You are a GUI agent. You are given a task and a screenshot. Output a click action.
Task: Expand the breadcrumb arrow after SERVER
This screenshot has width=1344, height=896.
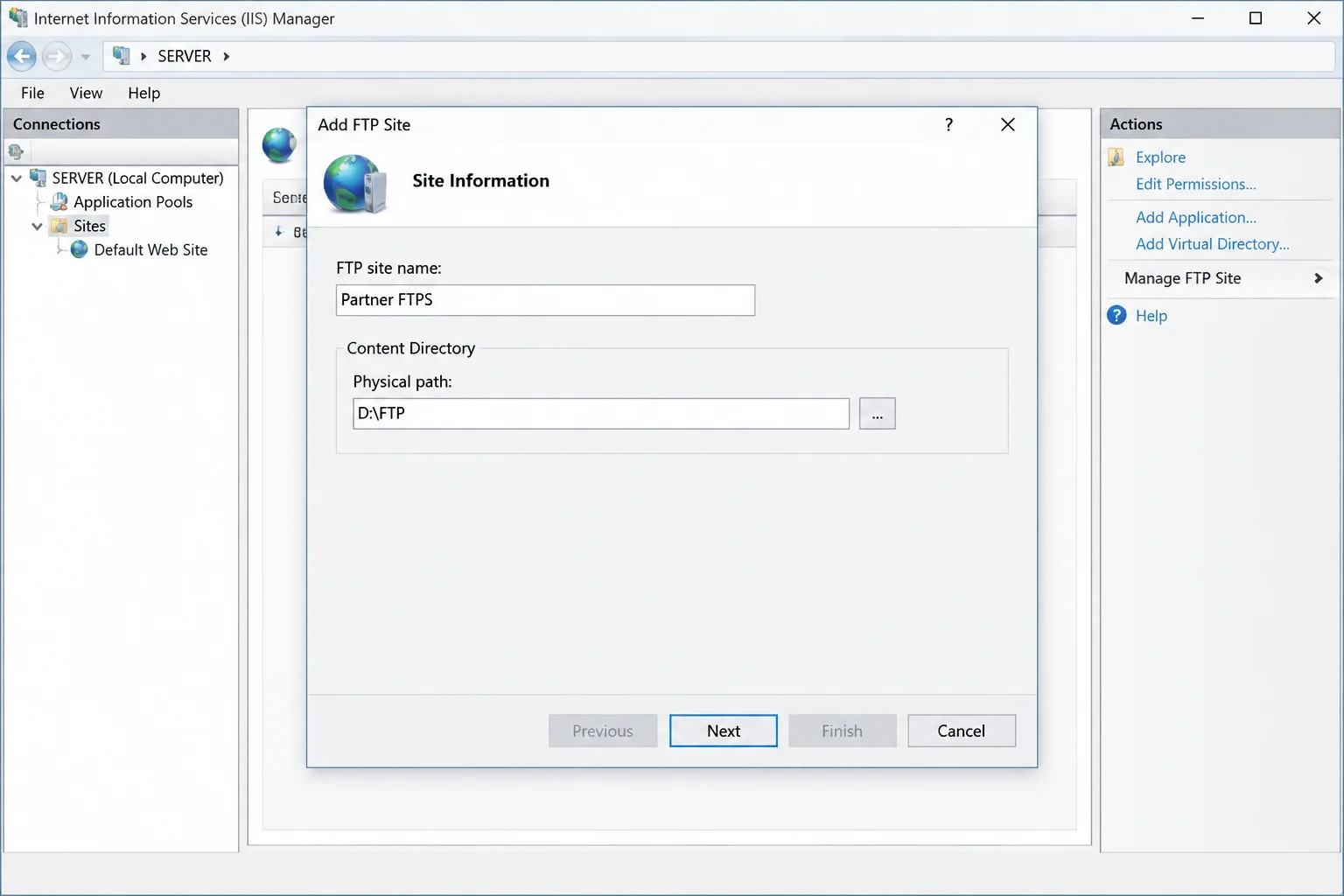(x=227, y=56)
